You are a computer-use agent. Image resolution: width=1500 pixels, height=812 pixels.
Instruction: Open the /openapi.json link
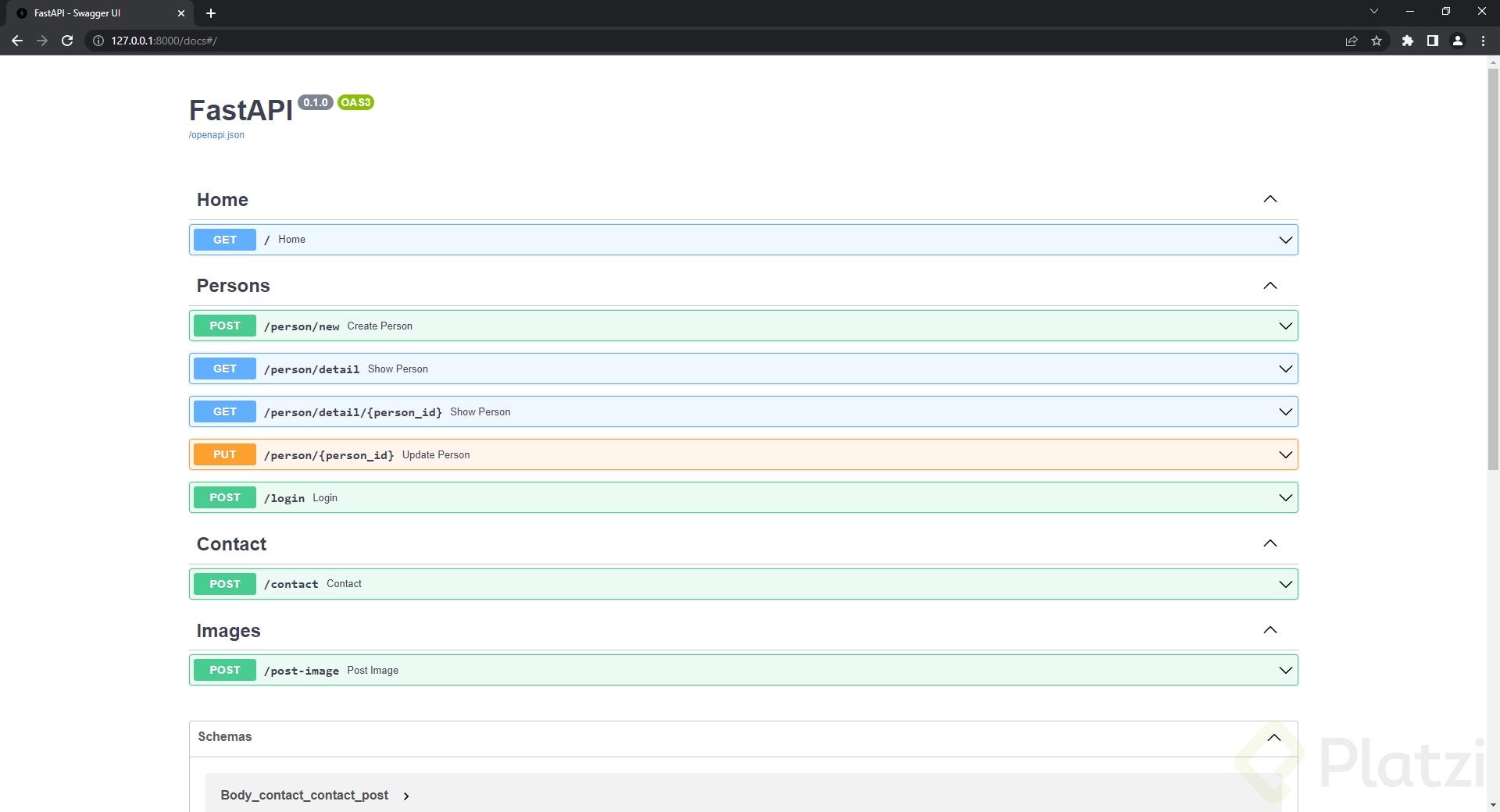216,135
